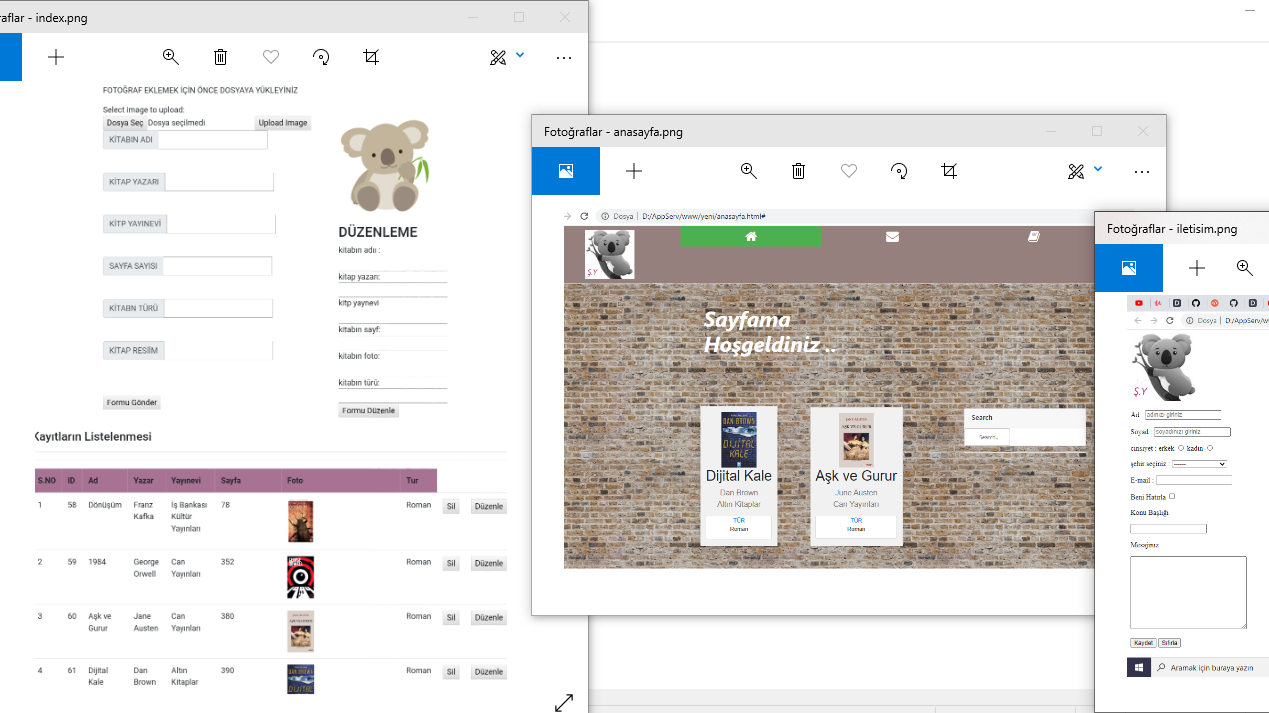The image size is (1269, 713).
Task: Select the erkek radio button
Action: (x=1181, y=448)
